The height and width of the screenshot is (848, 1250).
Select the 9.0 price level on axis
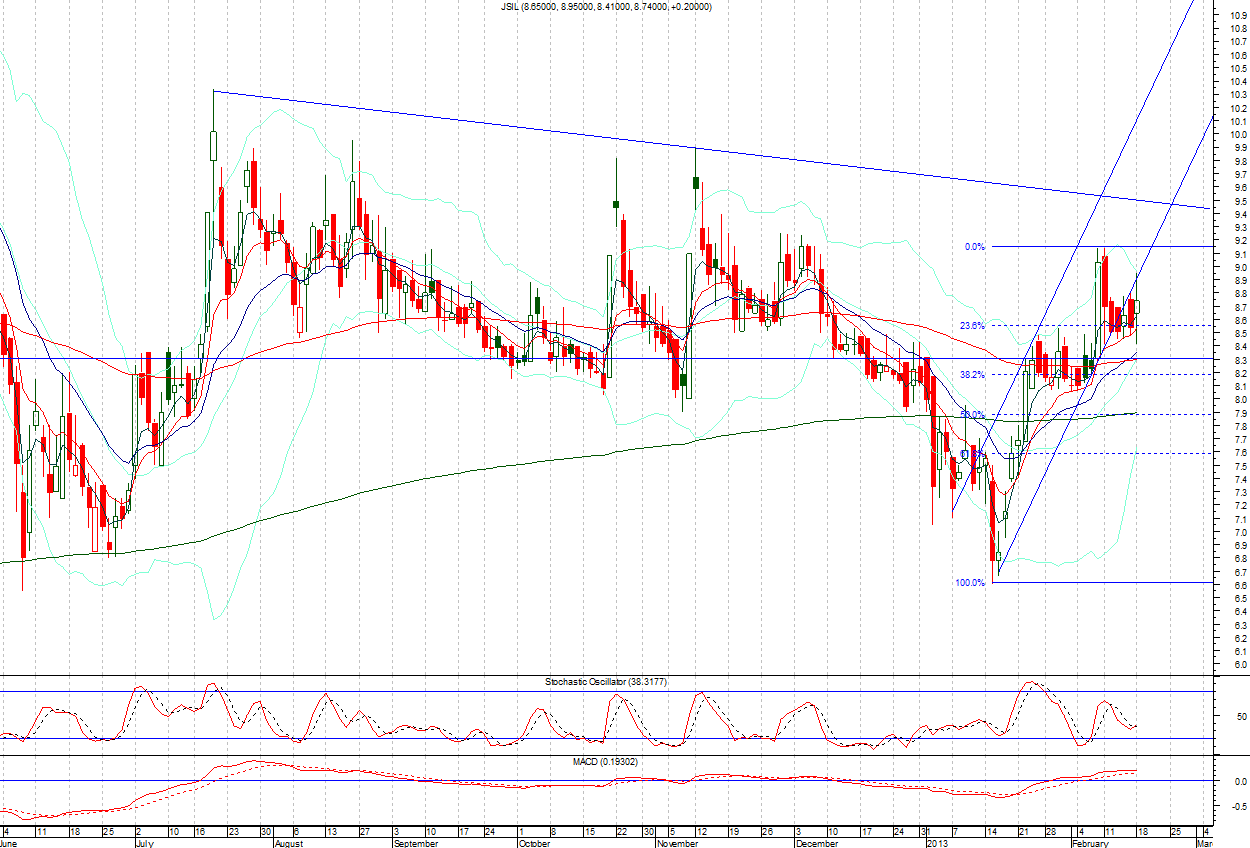(x=1238, y=267)
